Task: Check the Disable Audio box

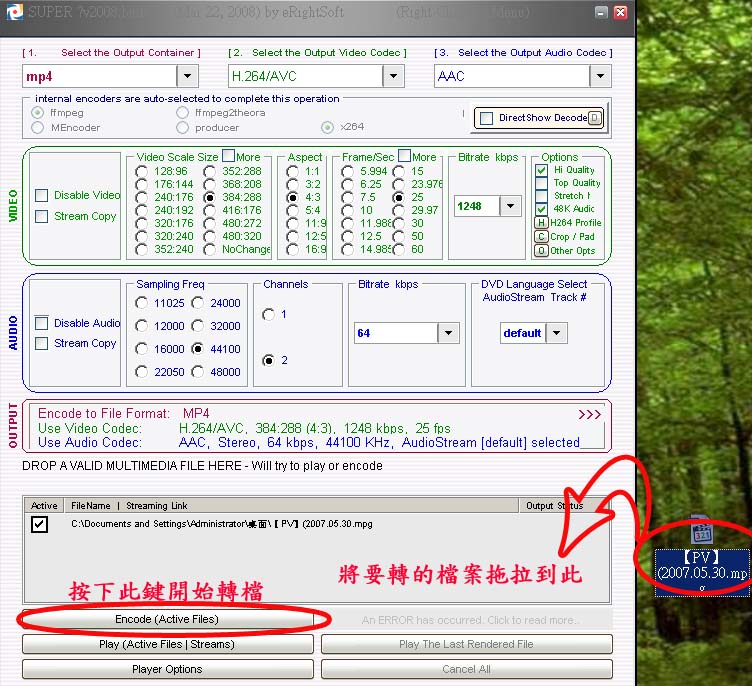Action: coord(42,323)
